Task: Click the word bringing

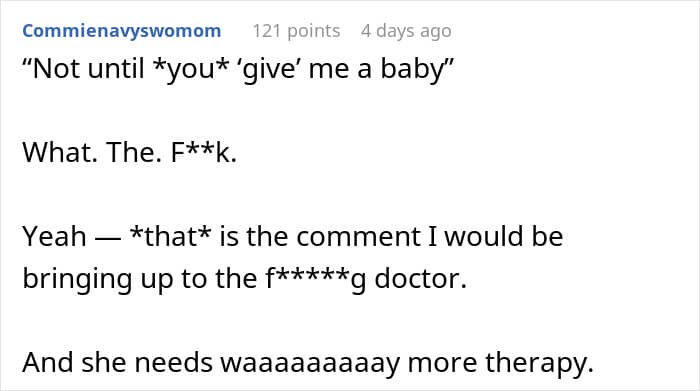Action: 77,279
